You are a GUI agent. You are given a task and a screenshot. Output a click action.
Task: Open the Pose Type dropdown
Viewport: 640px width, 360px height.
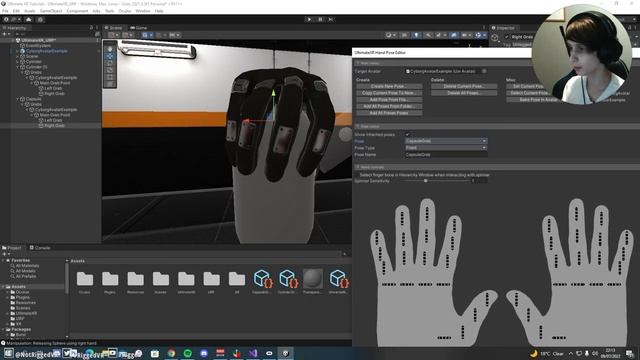[446, 148]
